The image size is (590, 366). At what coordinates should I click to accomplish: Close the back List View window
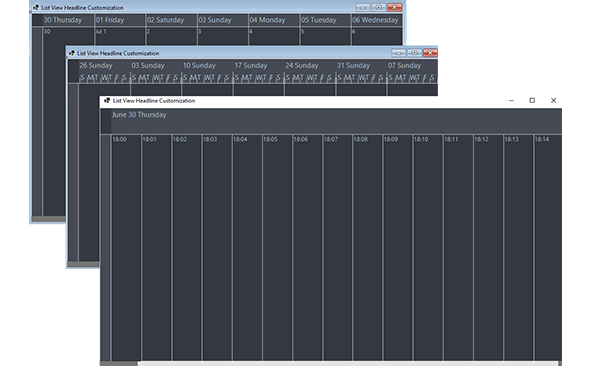tap(394, 7)
